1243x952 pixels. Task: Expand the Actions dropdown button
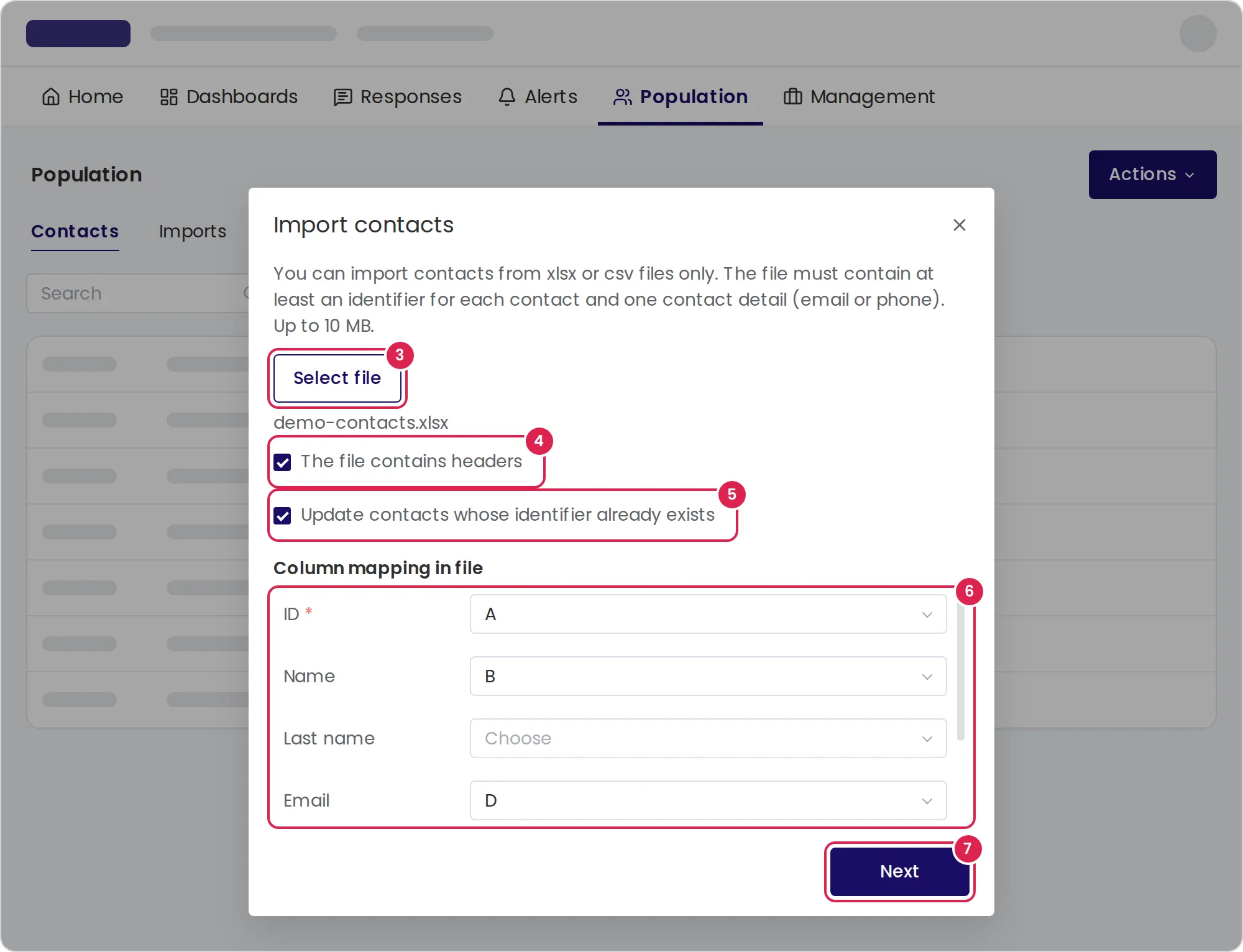click(x=1152, y=175)
